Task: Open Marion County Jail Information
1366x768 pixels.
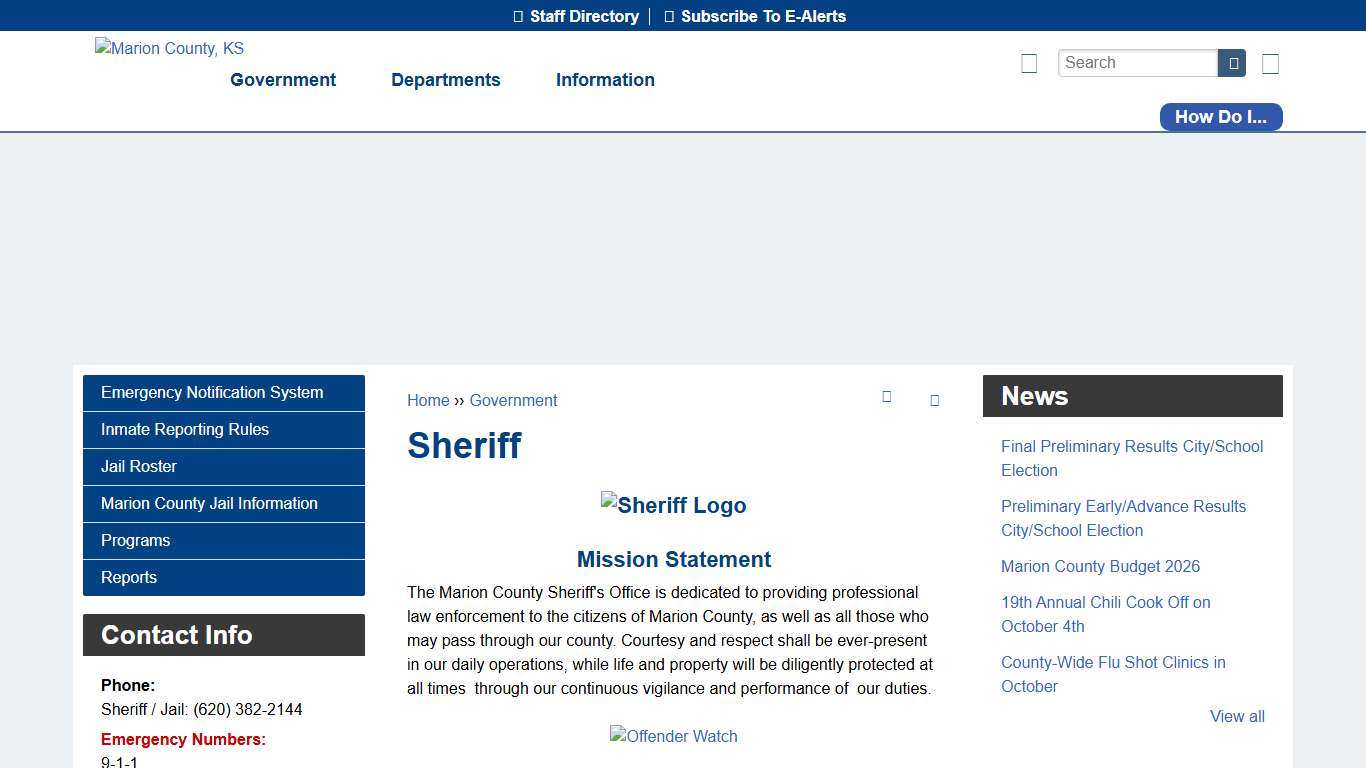Action: pos(209,503)
